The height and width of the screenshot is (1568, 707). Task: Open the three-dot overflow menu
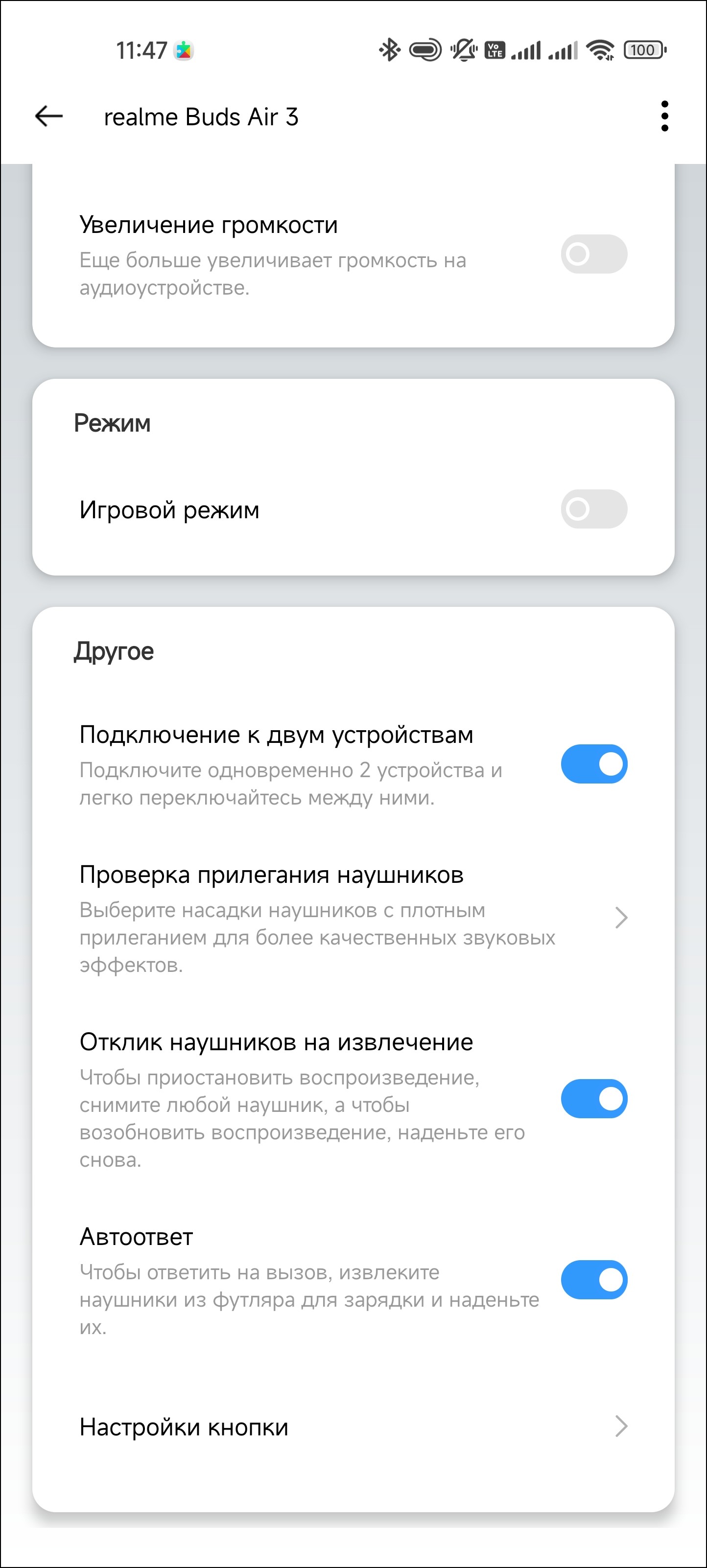pyautogui.click(x=664, y=115)
